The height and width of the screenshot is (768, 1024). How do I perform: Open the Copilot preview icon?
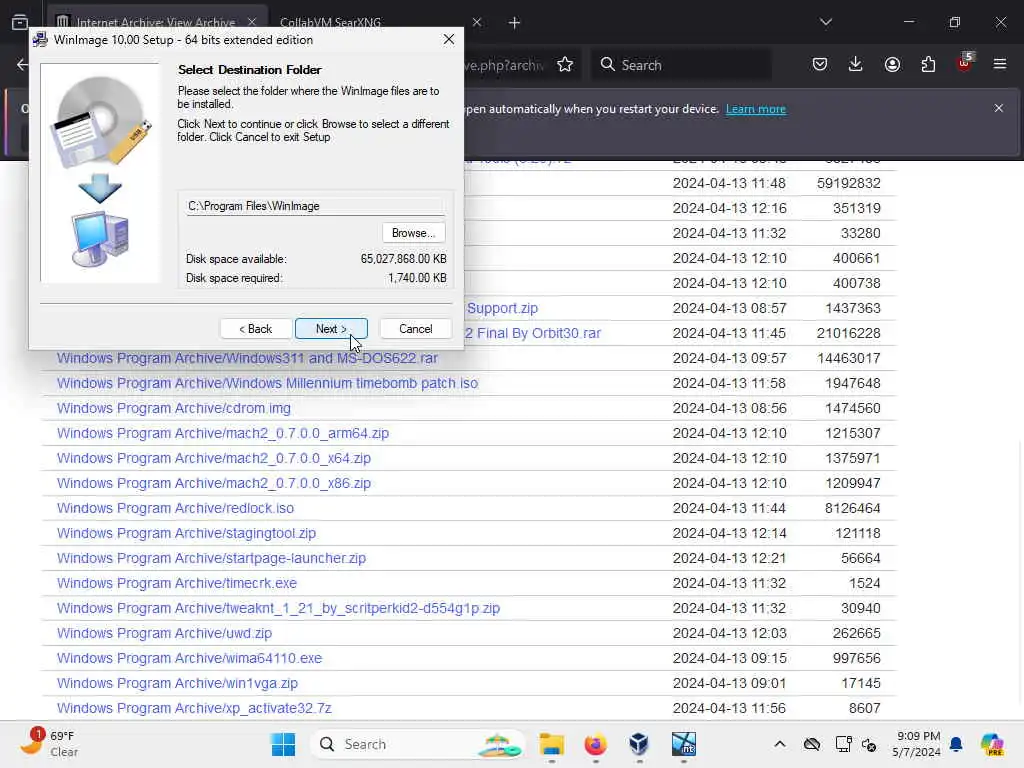point(992,744)
